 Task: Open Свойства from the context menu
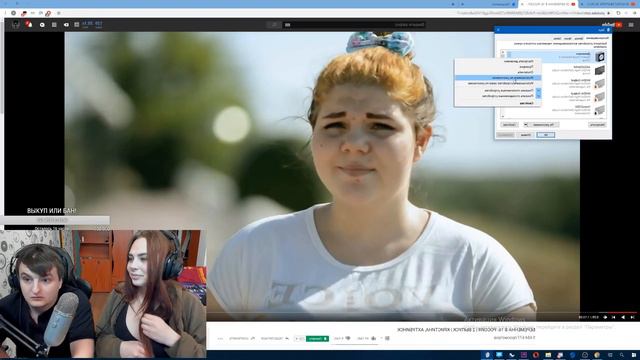pos(498,103)
